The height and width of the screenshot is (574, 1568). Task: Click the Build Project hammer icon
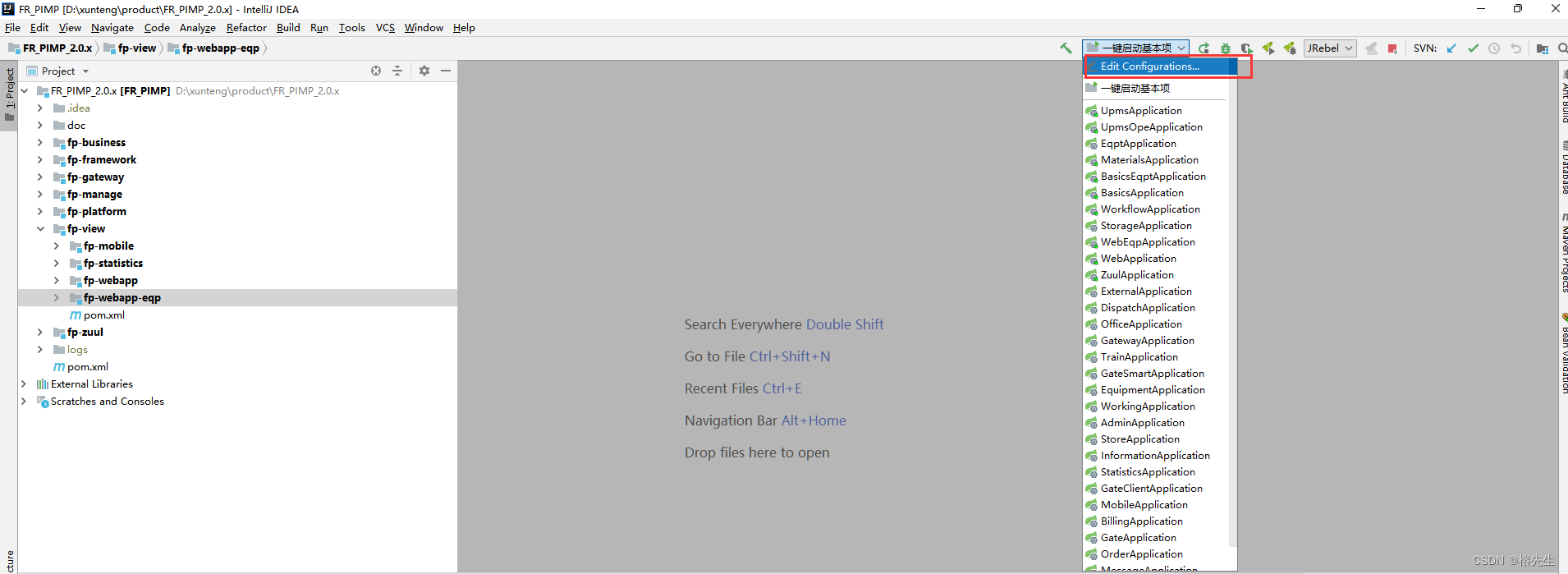tap(1066, 48)
